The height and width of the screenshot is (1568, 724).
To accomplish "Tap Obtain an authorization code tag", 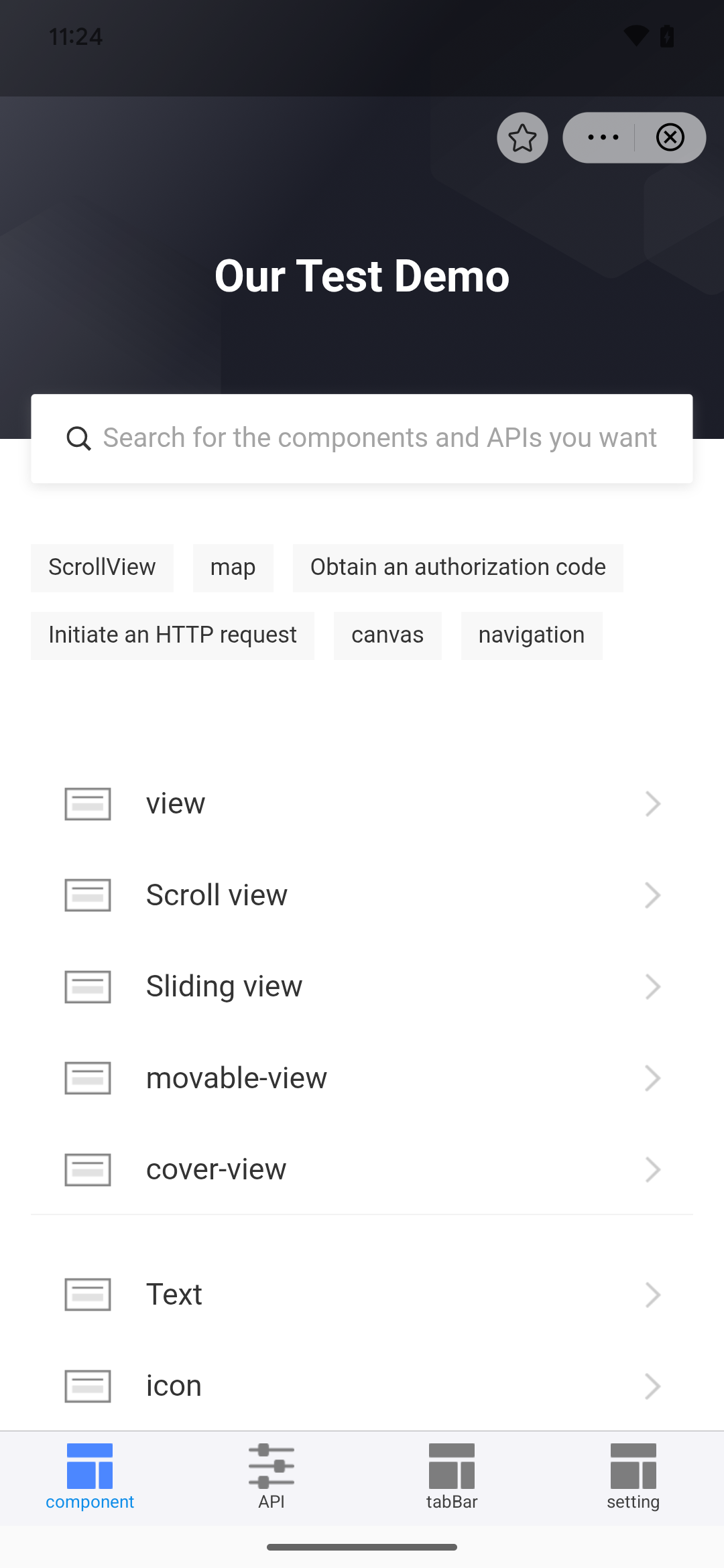I will (x=458, y=568).
